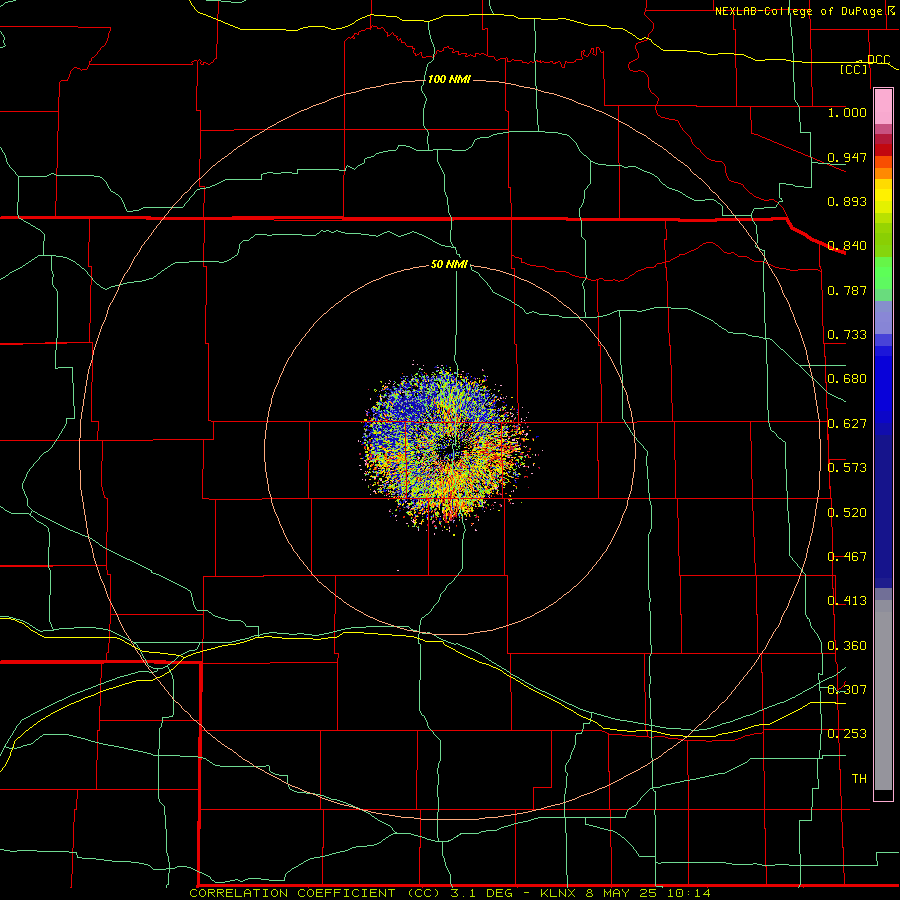Click the 1.000 scale value
Viewport: 900px width, 900px height.
(x=847, y=112)
